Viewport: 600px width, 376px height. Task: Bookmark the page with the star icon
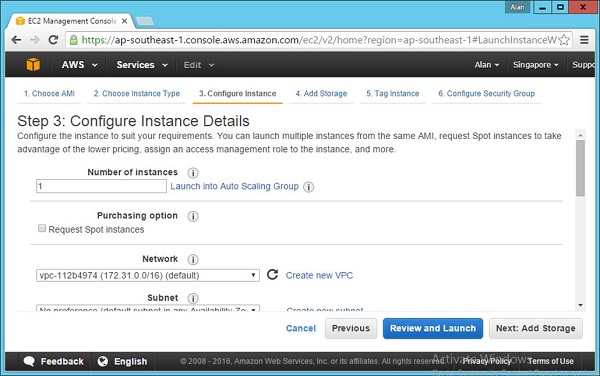pos(564,40)
